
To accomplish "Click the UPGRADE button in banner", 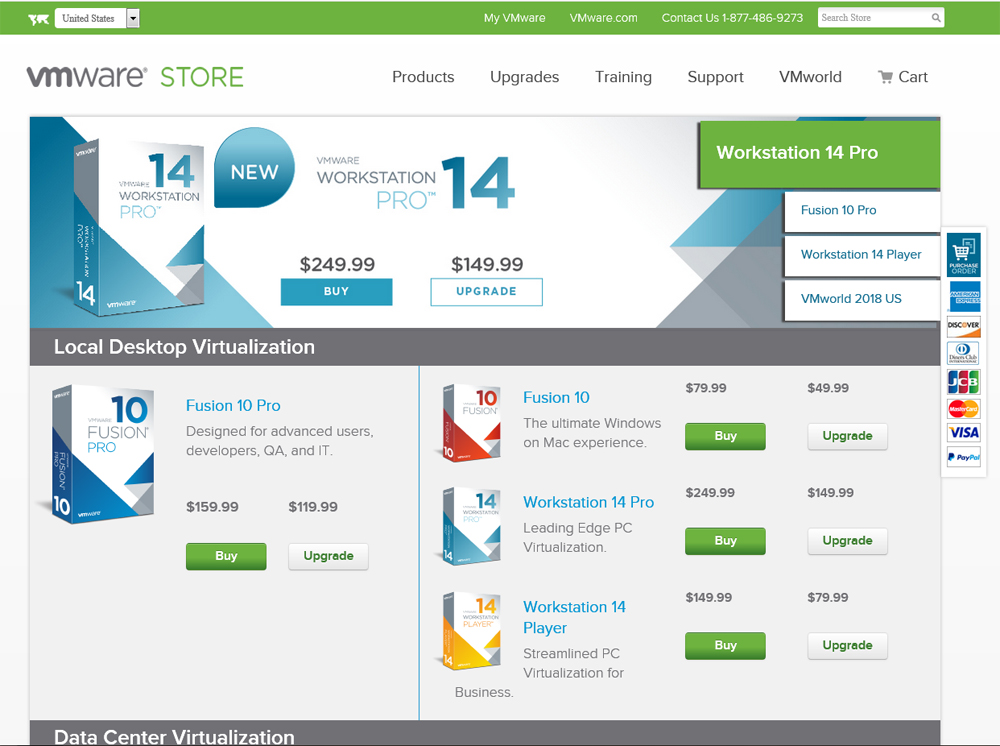I will pos(487,291).
